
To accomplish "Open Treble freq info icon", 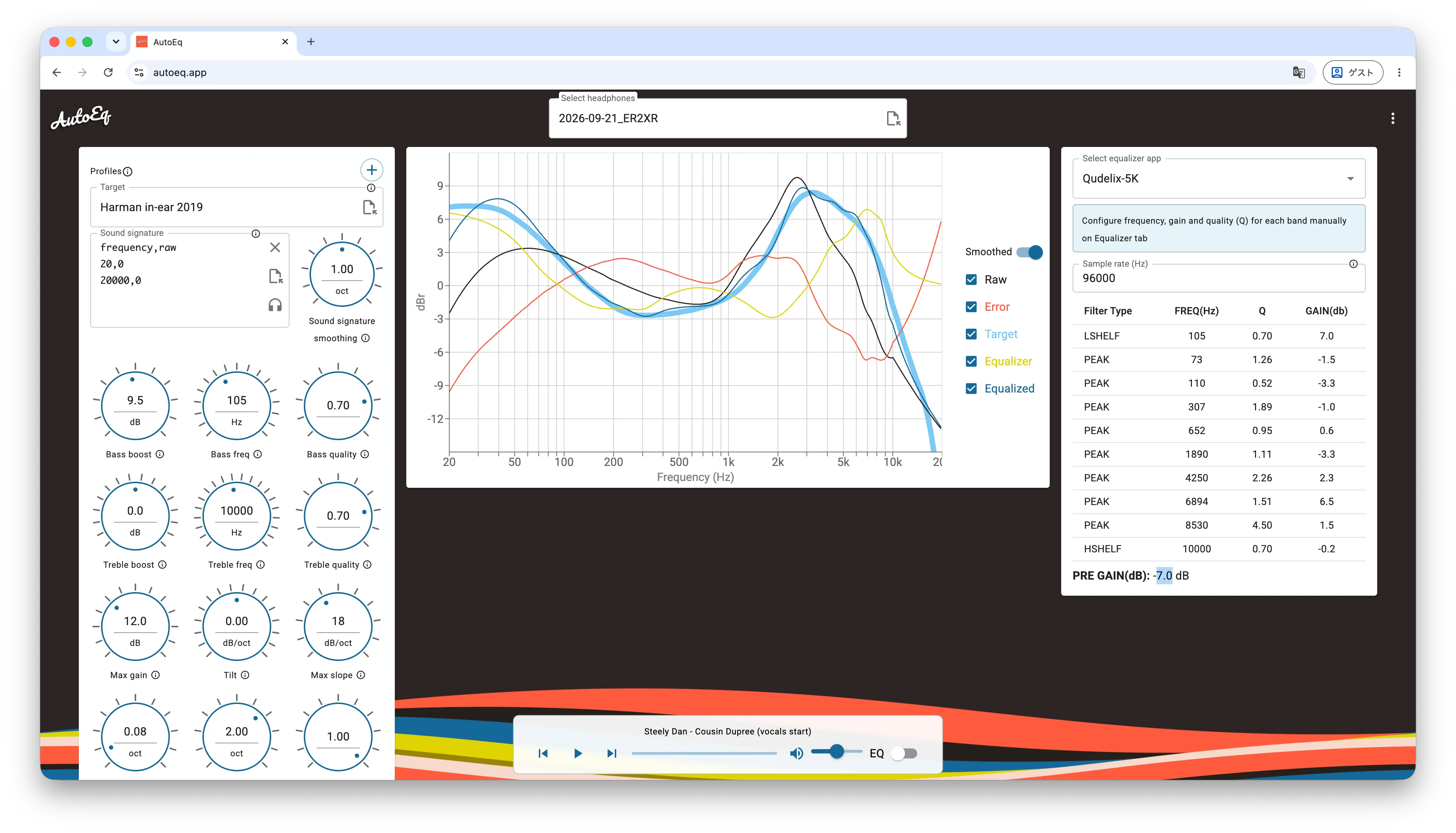I will coord(261,565).
